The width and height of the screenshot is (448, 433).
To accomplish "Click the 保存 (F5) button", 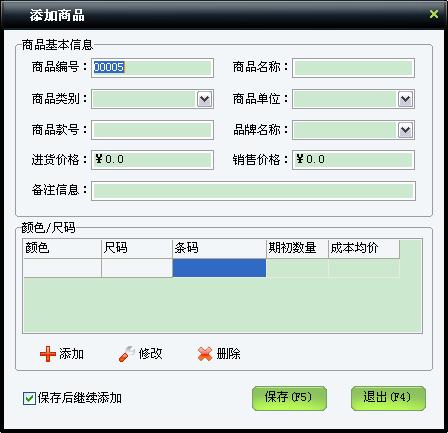I will tap(289, 398).
